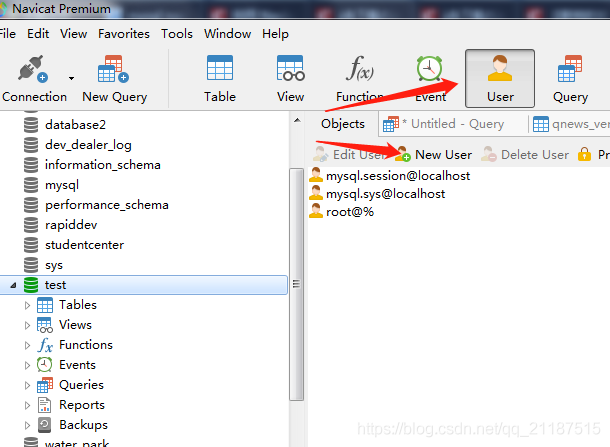Click the Functions fx icon in tree
The width and height of the screenshot is (610, 447).
(45, 345)
